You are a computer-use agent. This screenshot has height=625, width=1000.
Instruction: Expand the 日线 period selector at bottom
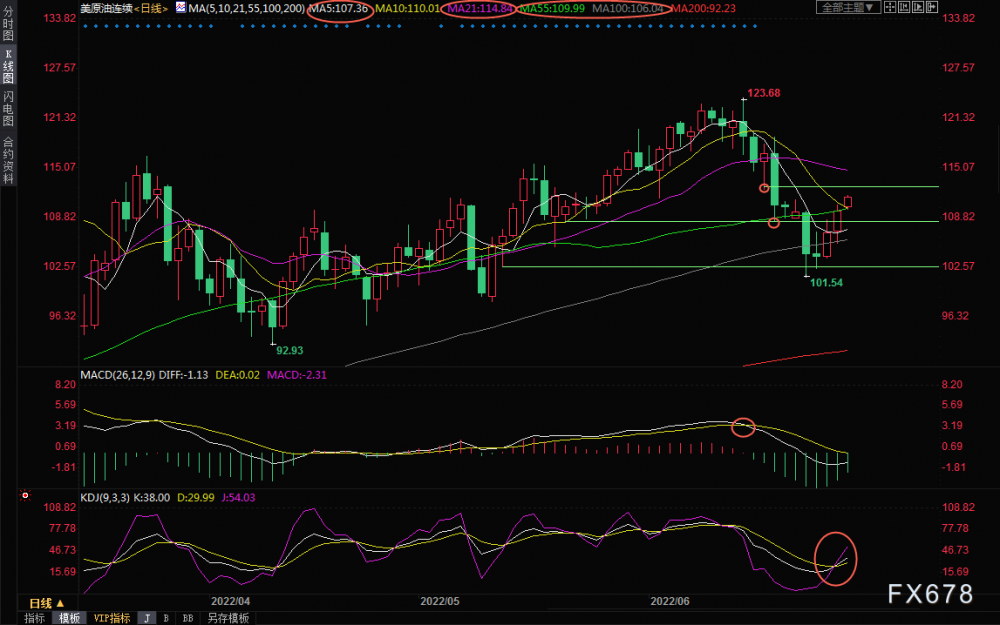[47, 603]
